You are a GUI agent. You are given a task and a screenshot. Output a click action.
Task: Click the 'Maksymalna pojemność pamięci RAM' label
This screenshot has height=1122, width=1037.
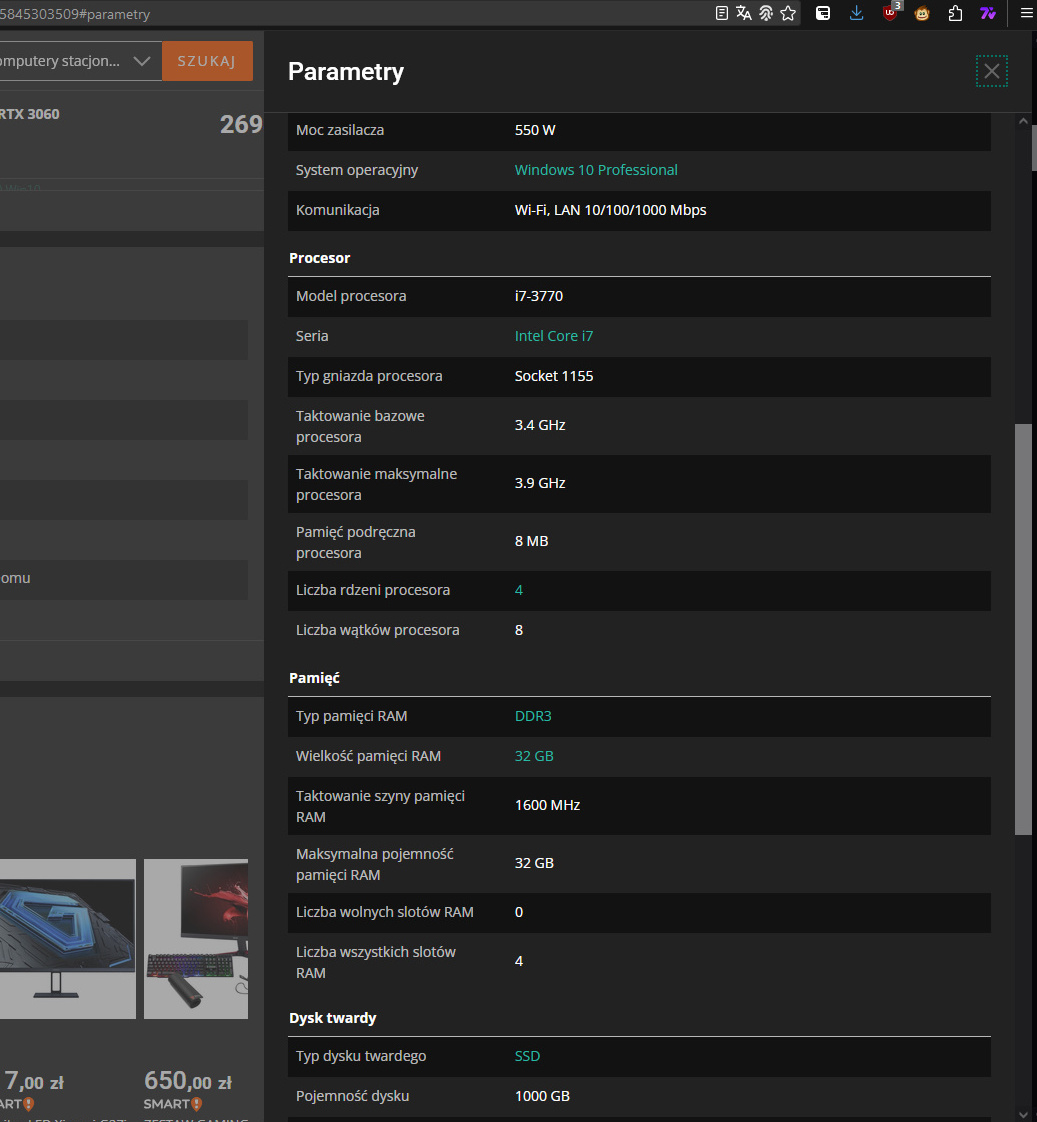(374, 864)
